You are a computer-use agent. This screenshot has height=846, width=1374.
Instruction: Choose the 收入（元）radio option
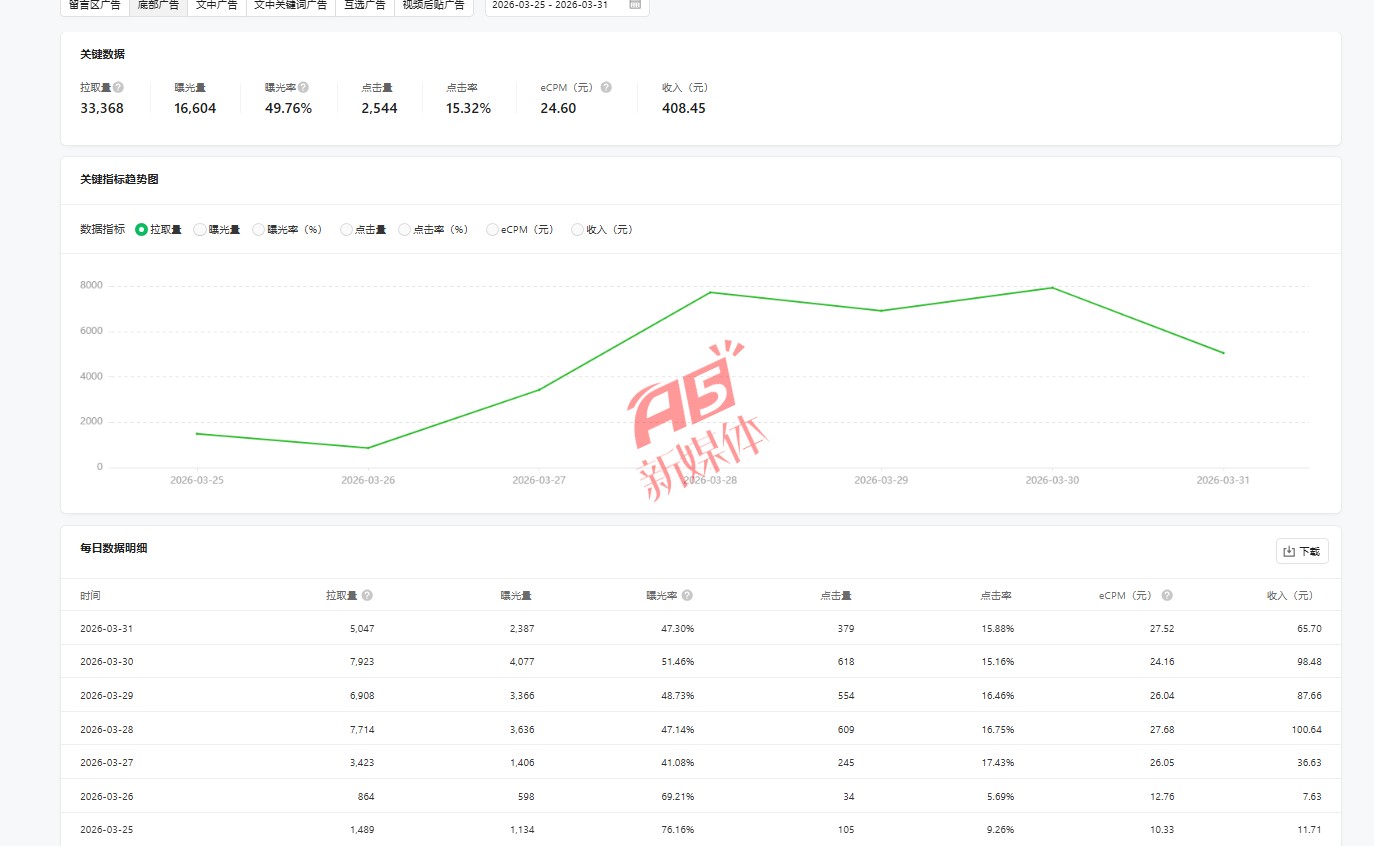pyautogui.click(x=577, y=230)
